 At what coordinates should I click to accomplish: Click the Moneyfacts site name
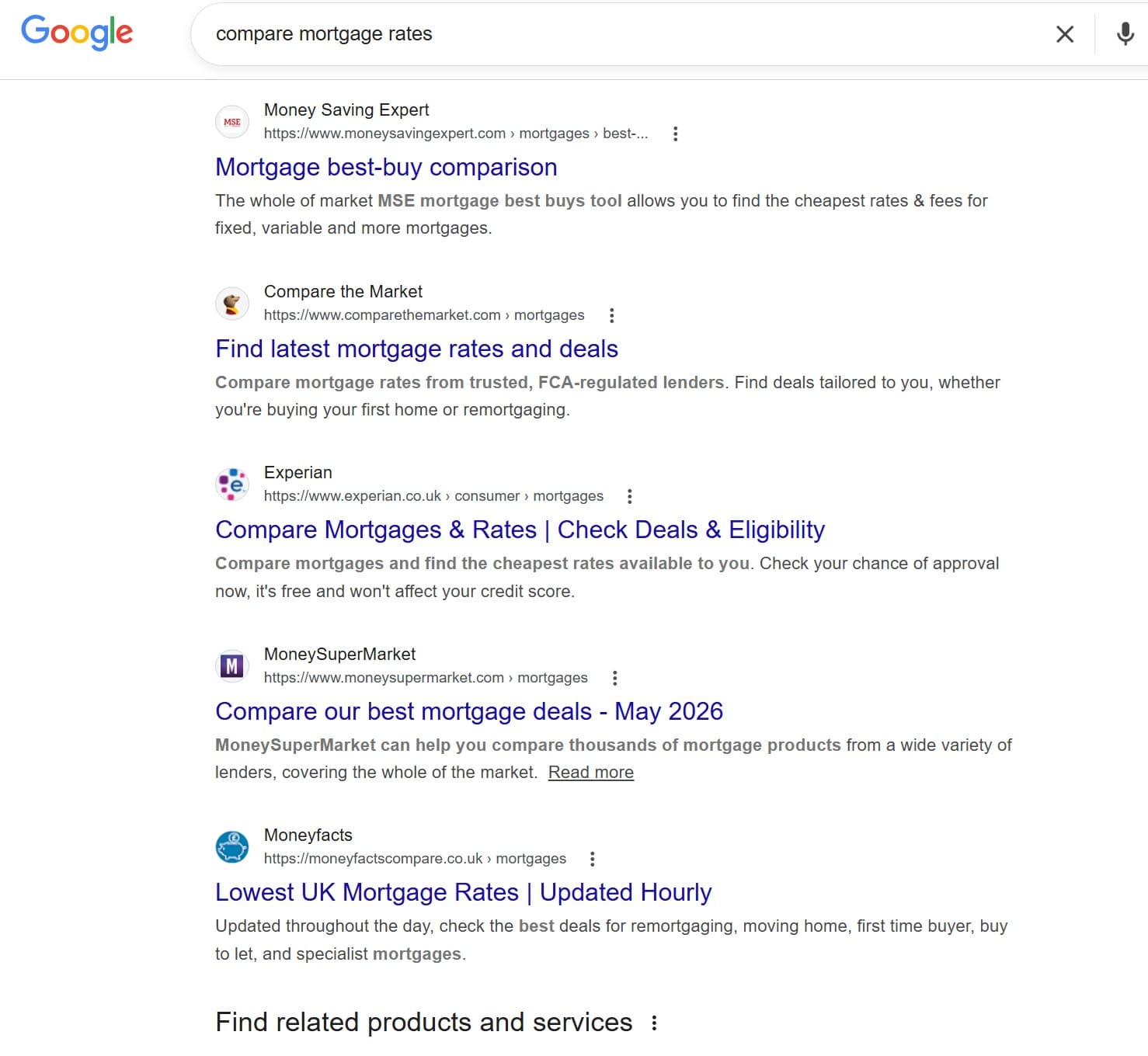pos(308,835)
